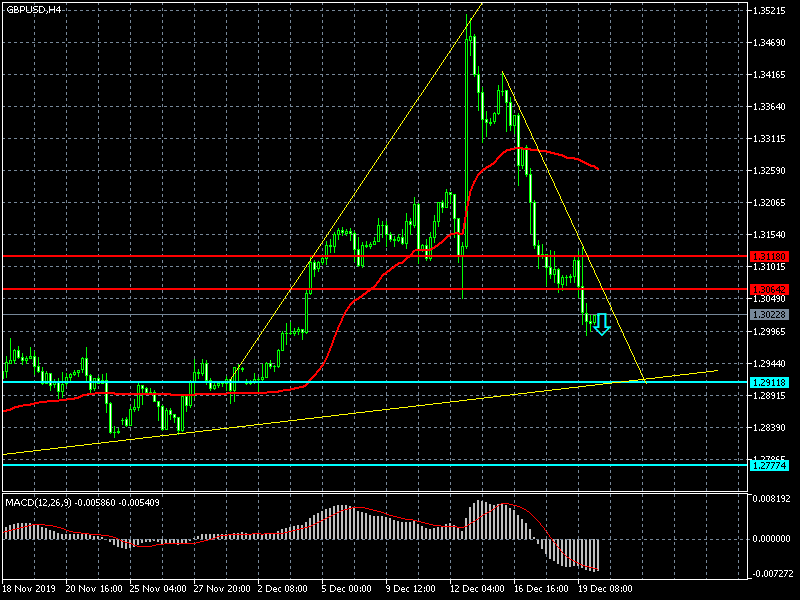
Task: Click the 1.34165 price axis label
Action: (769, 75)
